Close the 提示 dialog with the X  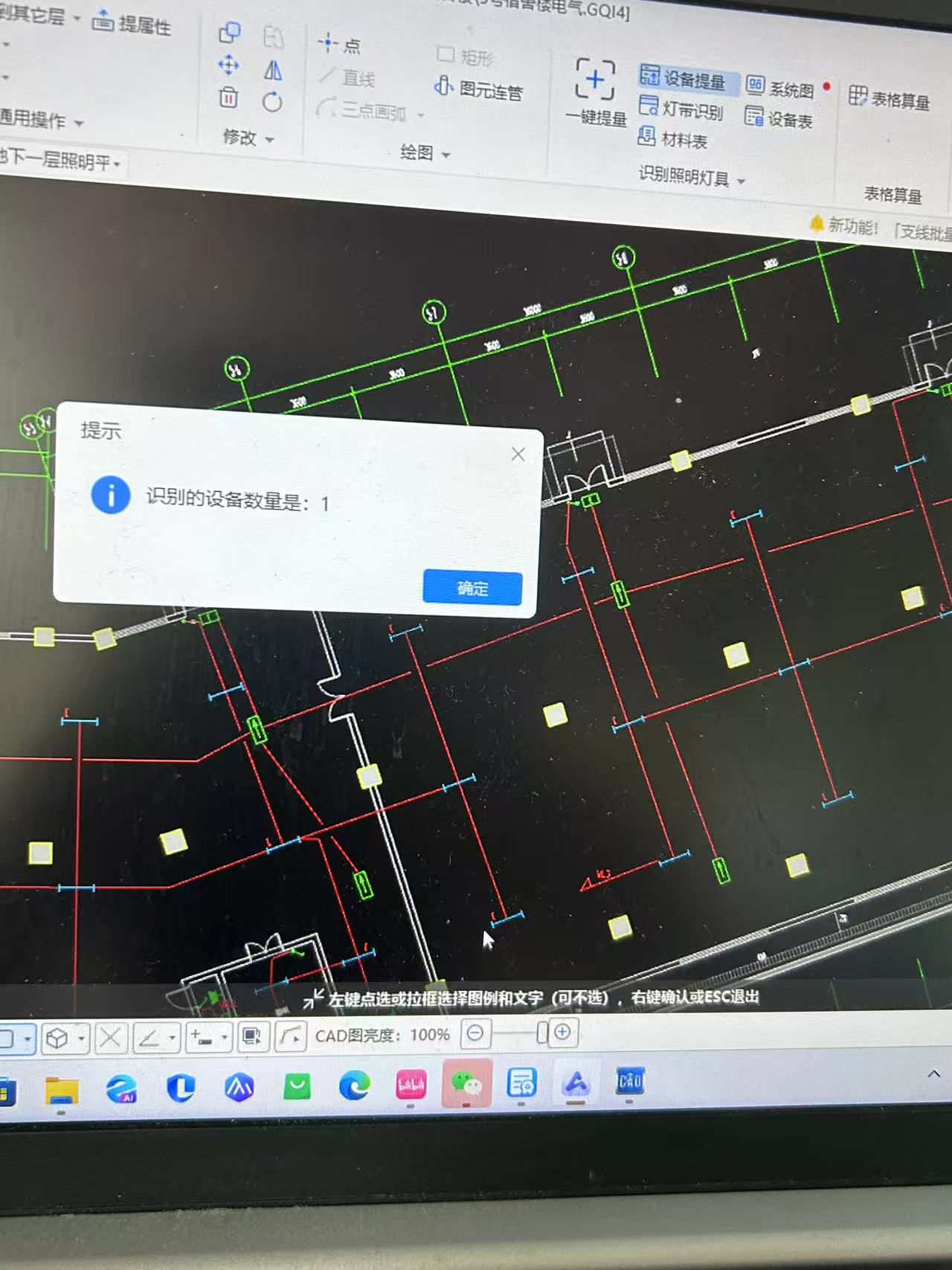point(518,454)
